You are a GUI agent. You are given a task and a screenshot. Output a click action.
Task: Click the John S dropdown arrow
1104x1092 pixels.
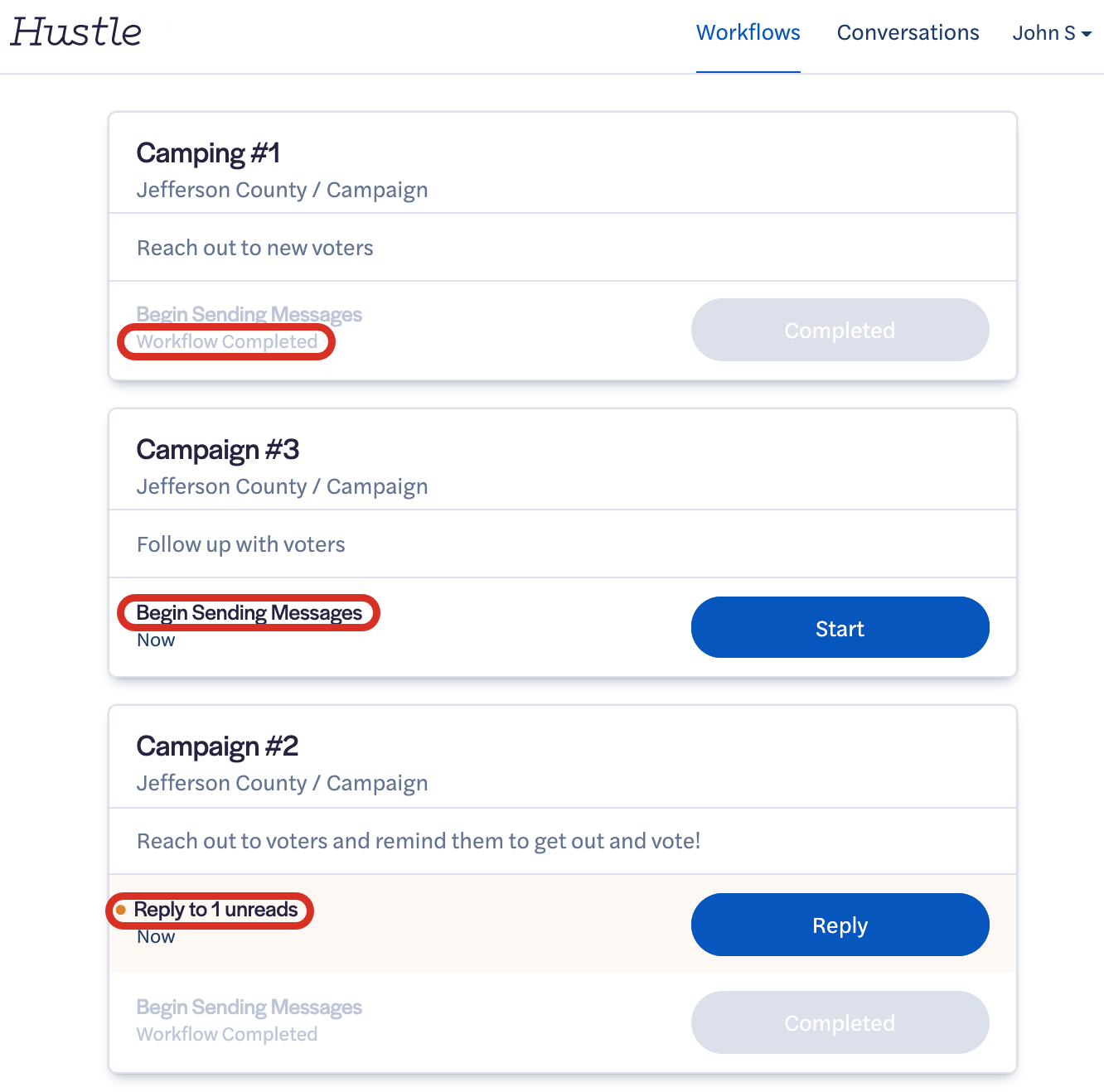1086,34
